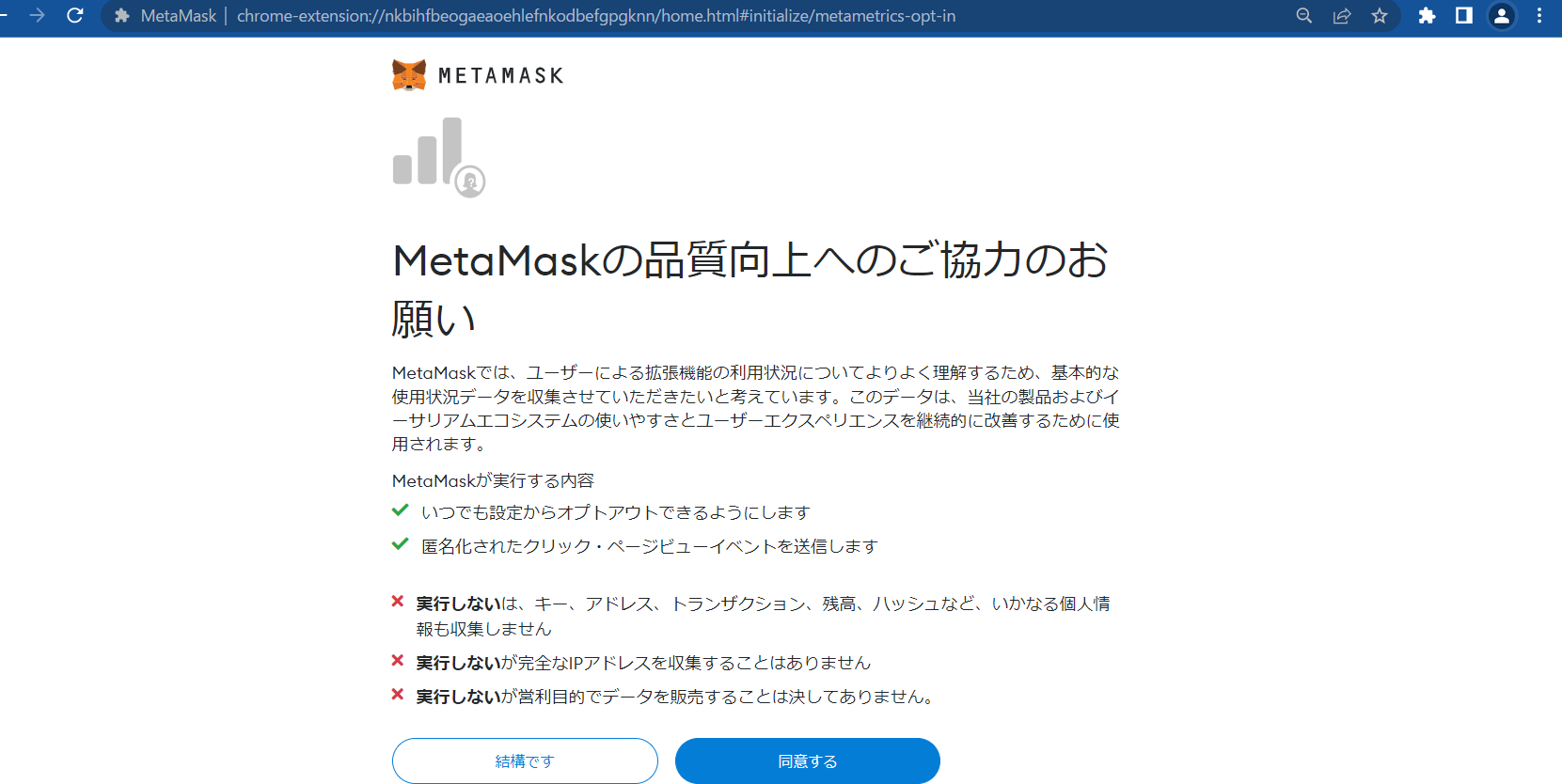The image size is (1562, 784).
Task: Bookmark this page with the star icon
Action: pyautogui.click(x=1380, y=16)
